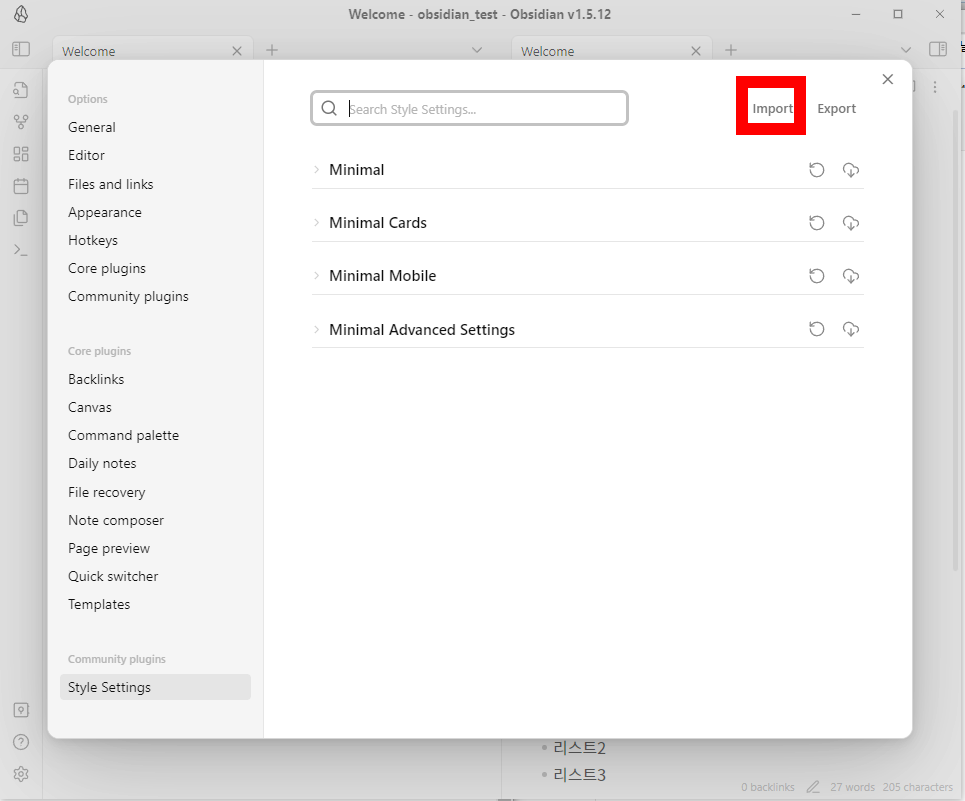Image resolution: width=965 pixels, height=801 pixels.
Task: Open Community plugins settings
Action: coord(128,297)
